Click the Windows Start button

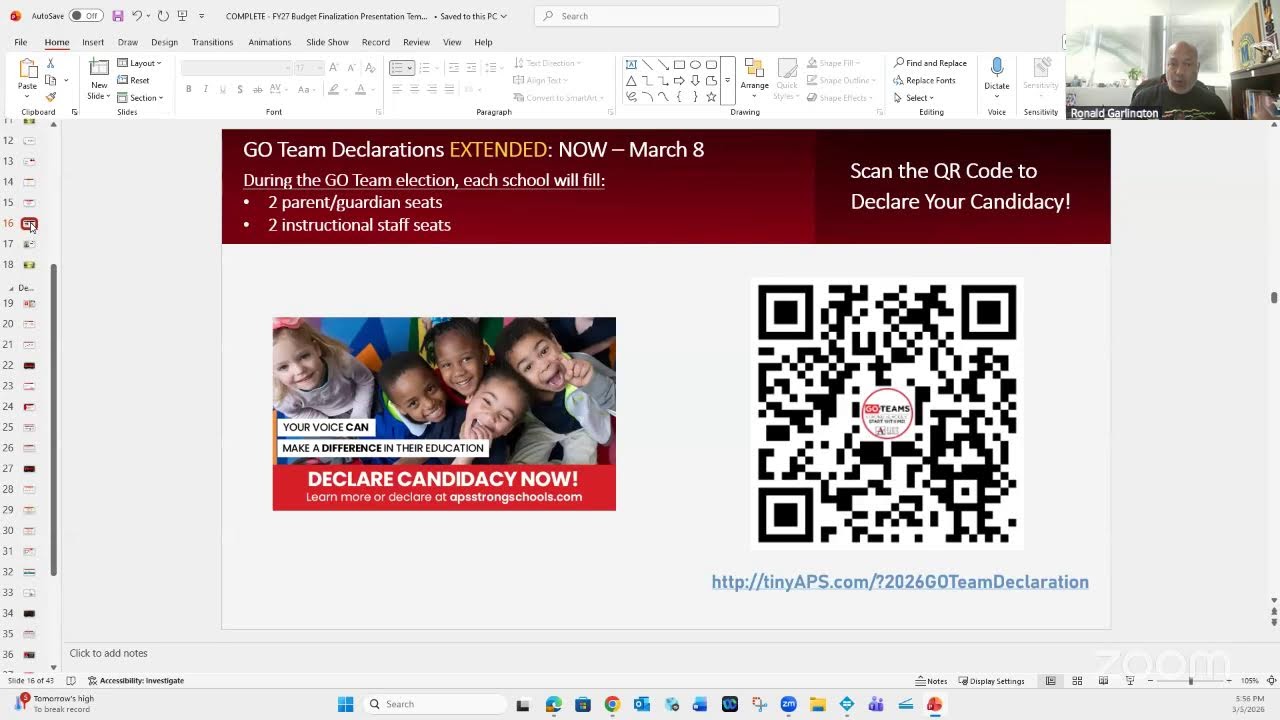(x=345, y=704)
